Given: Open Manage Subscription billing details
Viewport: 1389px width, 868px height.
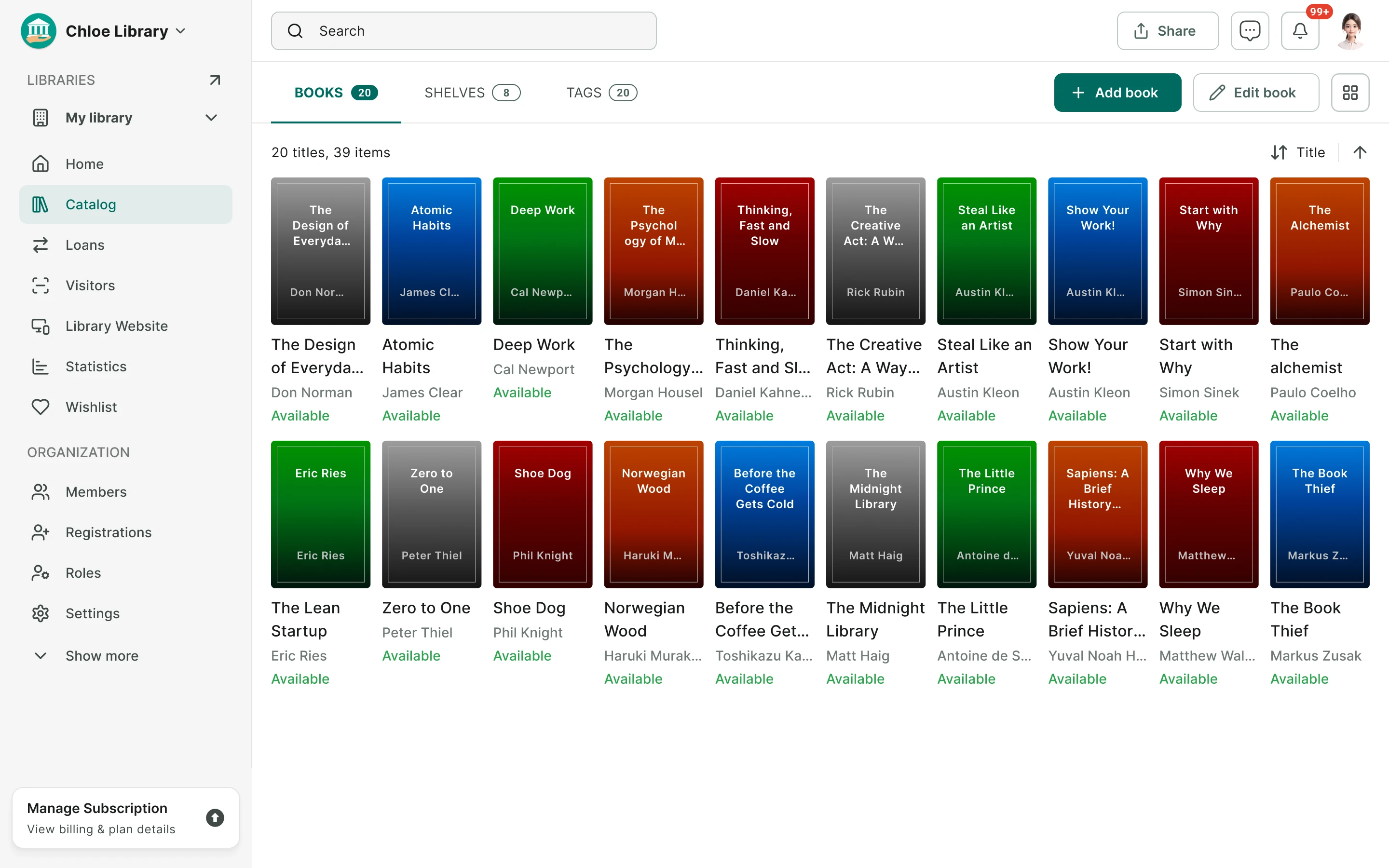Looking at the screenshot, I should [126, 817].
